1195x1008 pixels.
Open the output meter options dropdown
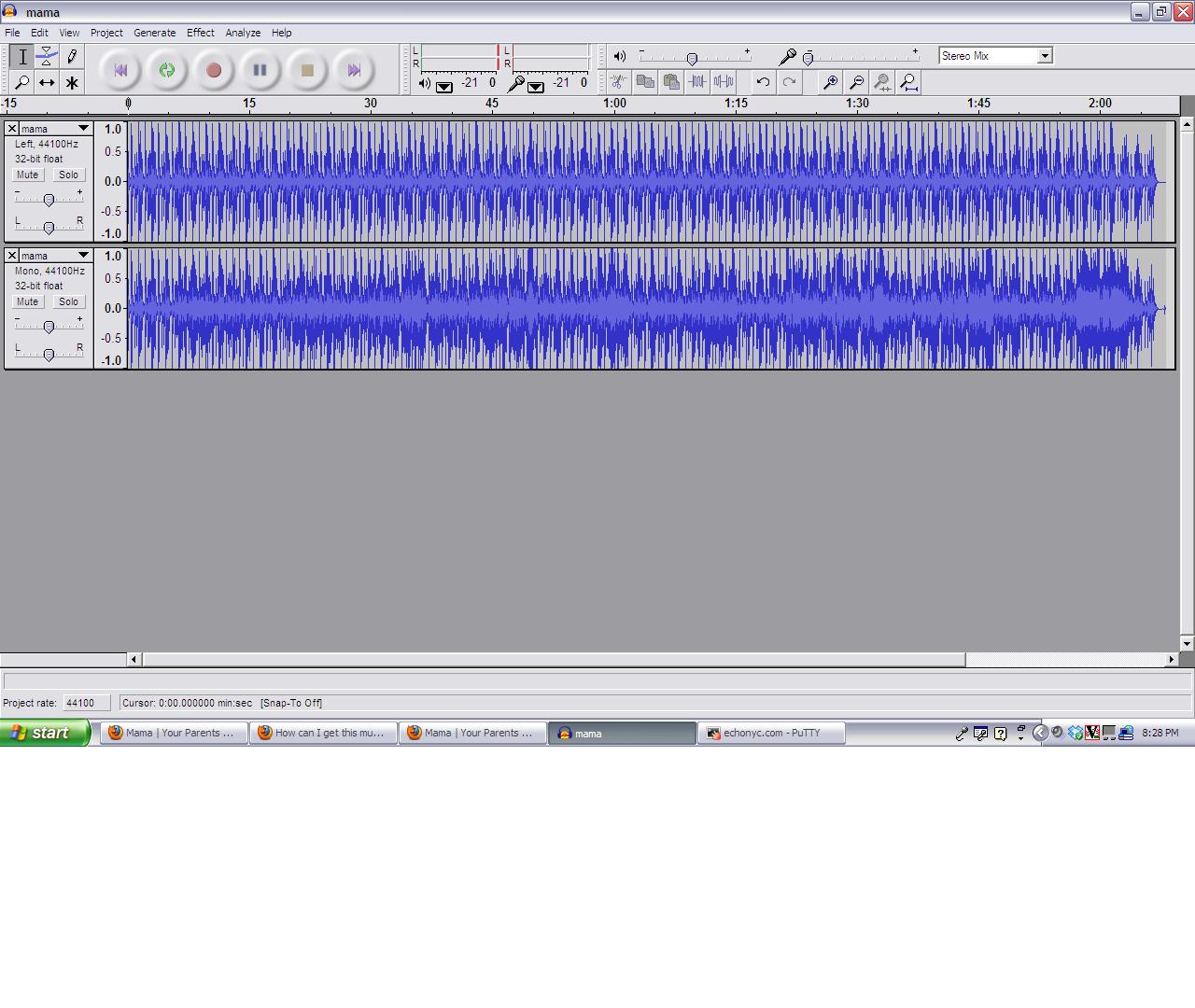pos(444,87)
